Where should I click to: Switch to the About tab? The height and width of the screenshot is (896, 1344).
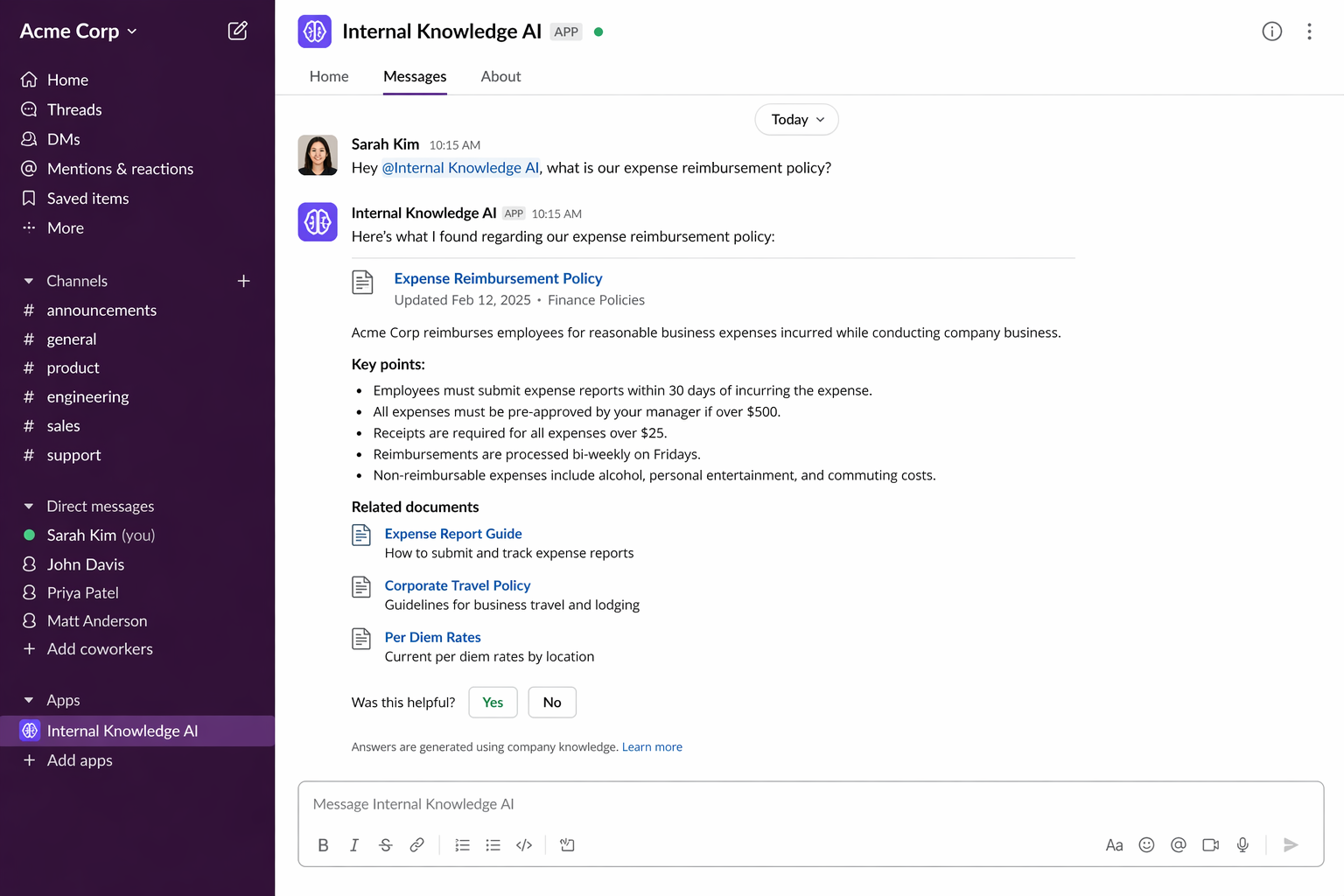tap(500, 76)
